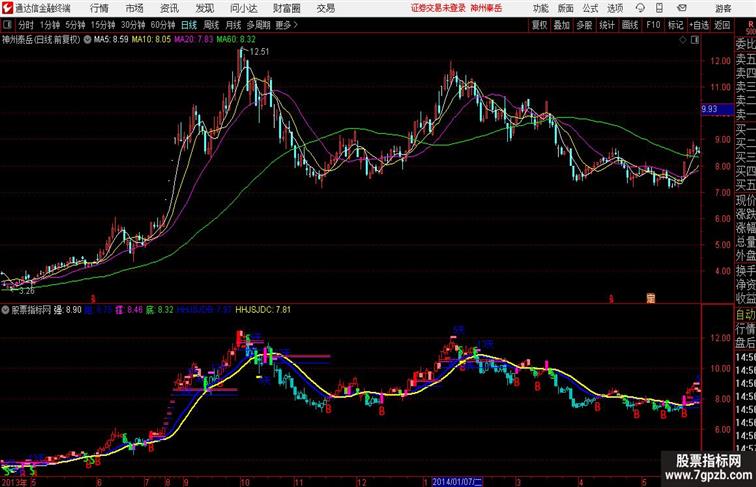The image size is (756, 487).
Task: Switch to 1分钟 period tab
Action: click(x=50, y=25)
